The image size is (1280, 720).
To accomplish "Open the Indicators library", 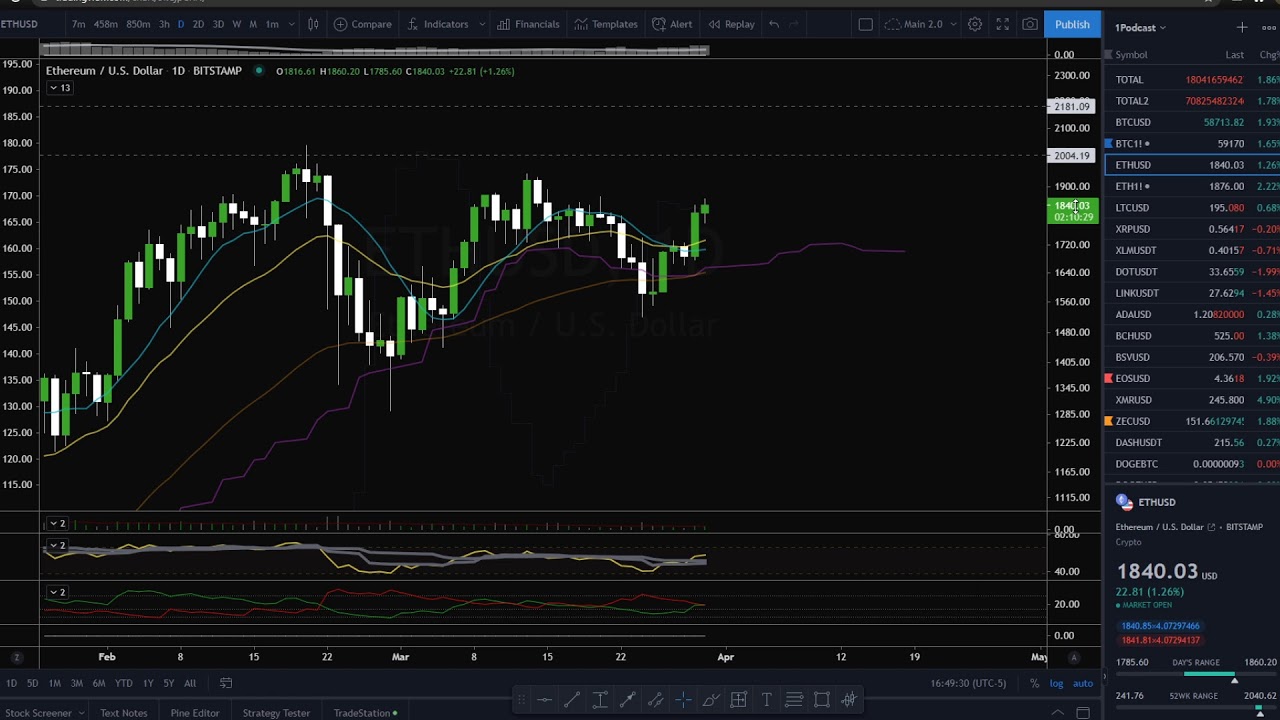I will [x=437, y=24].
